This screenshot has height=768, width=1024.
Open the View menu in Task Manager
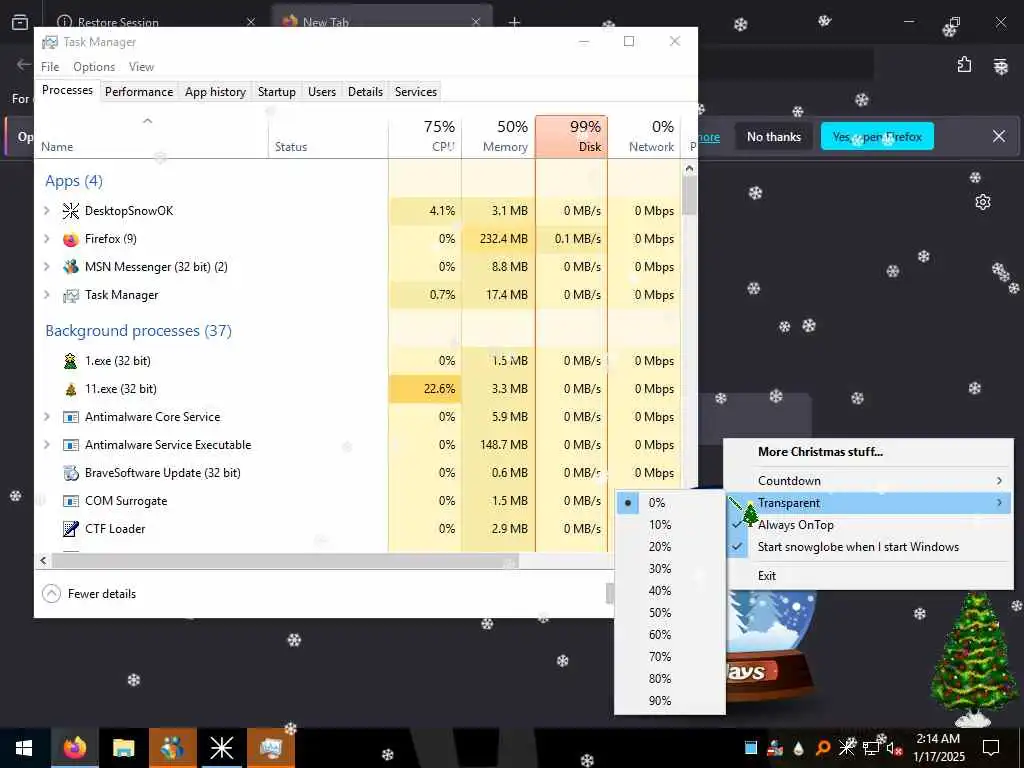click(141, 67)
